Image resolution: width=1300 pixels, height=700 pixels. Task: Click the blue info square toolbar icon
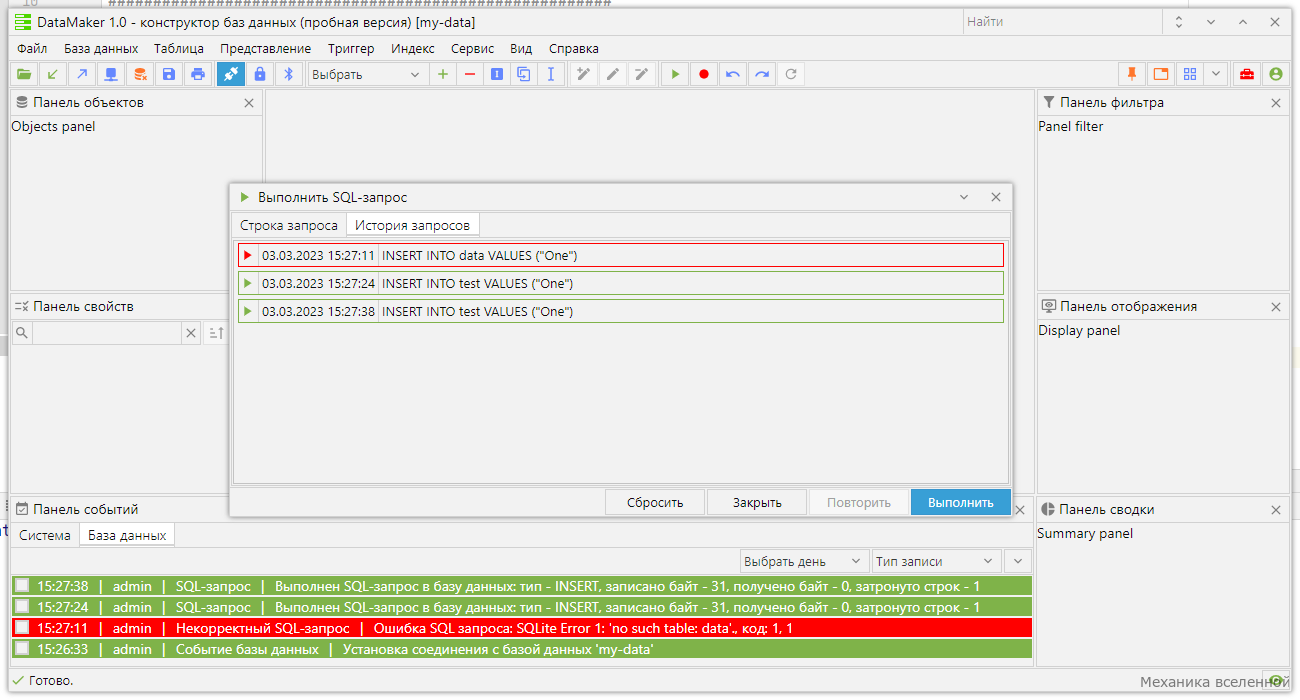point(497,74)
